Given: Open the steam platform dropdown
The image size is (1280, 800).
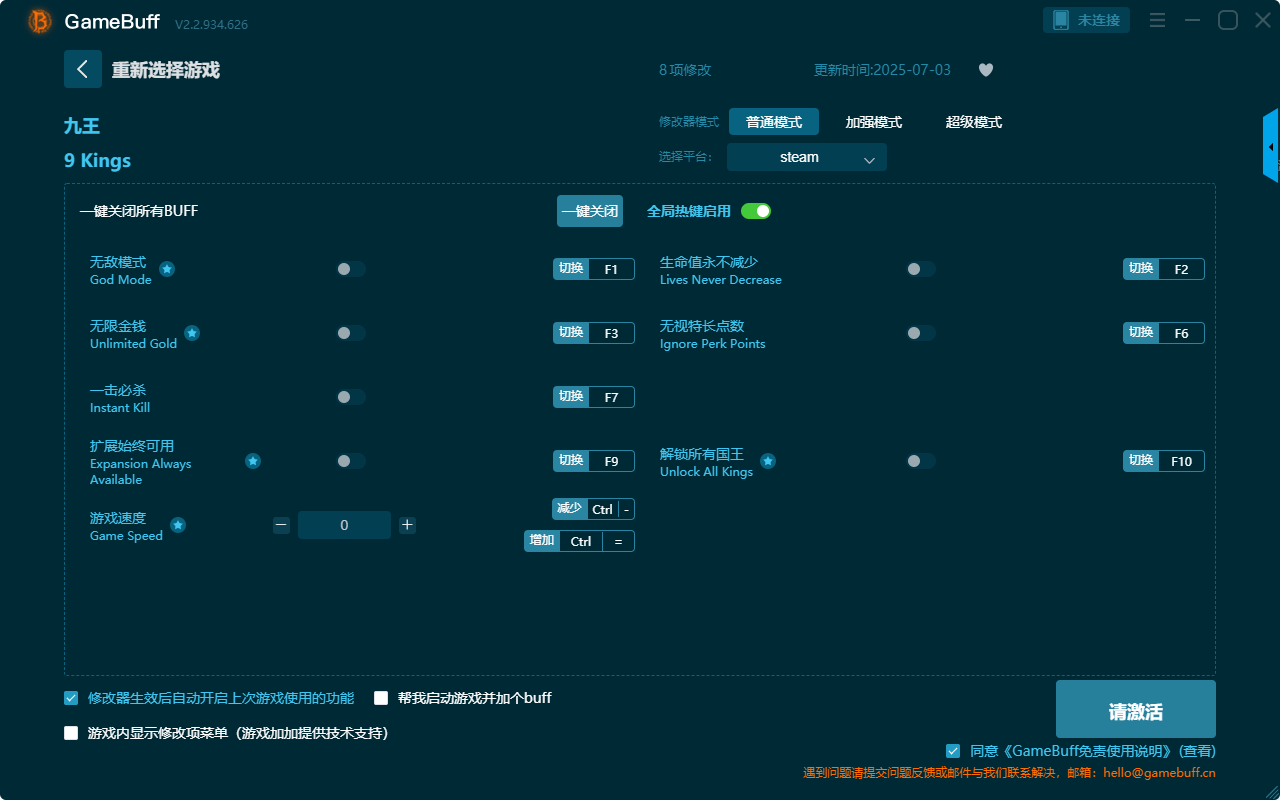Looking at the screenshot, I should (806, 157).
